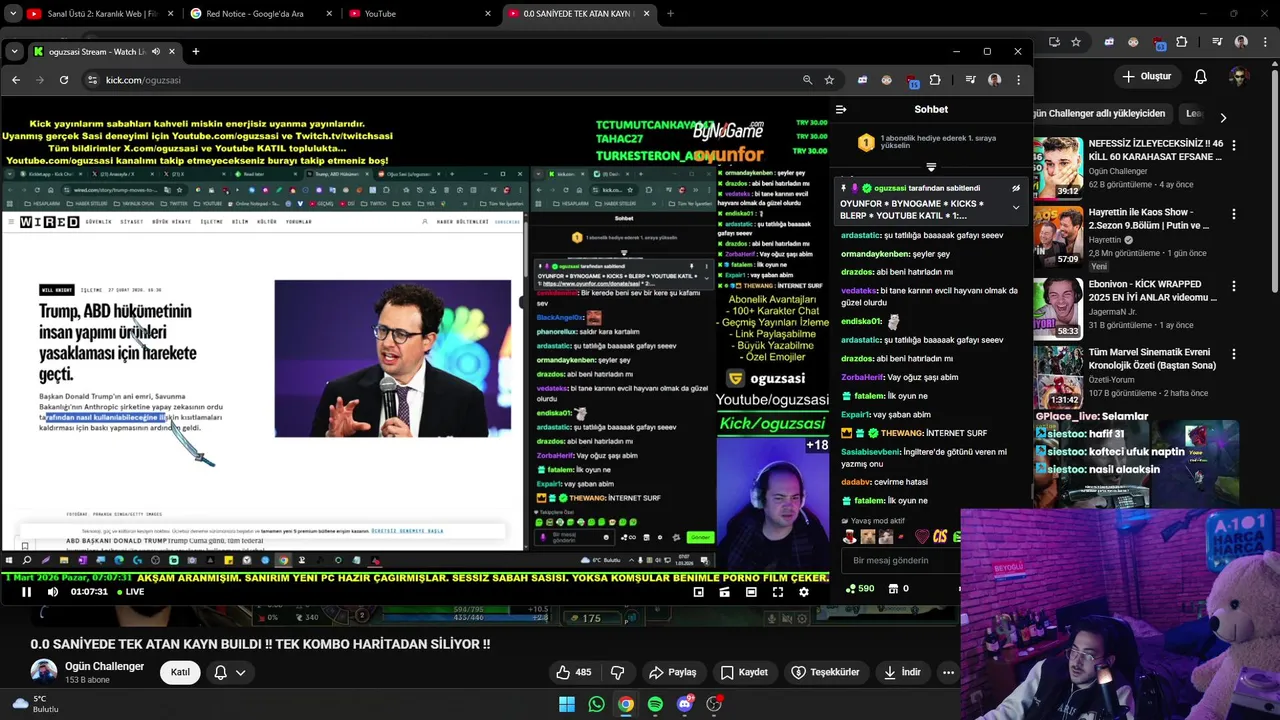Share video via Paylaş
Viewport: 1280px width, 720px height.
(x=672, y=672)
